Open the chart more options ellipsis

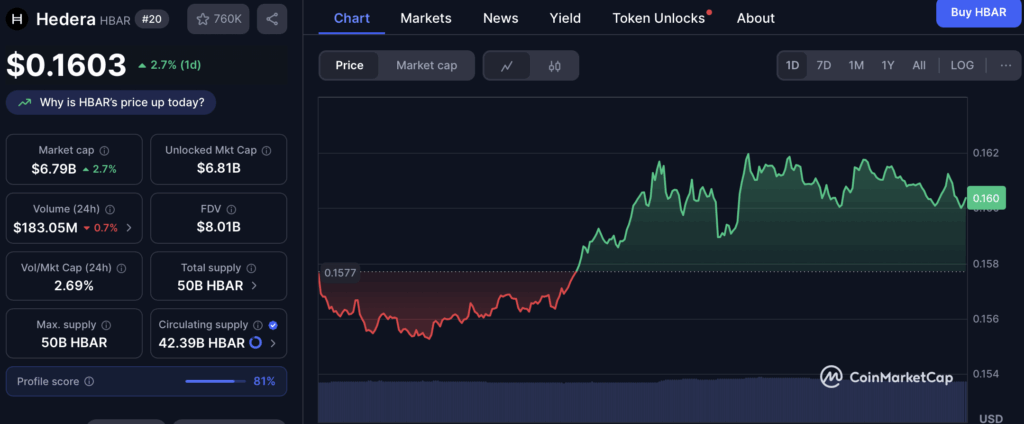(1006, 65)
